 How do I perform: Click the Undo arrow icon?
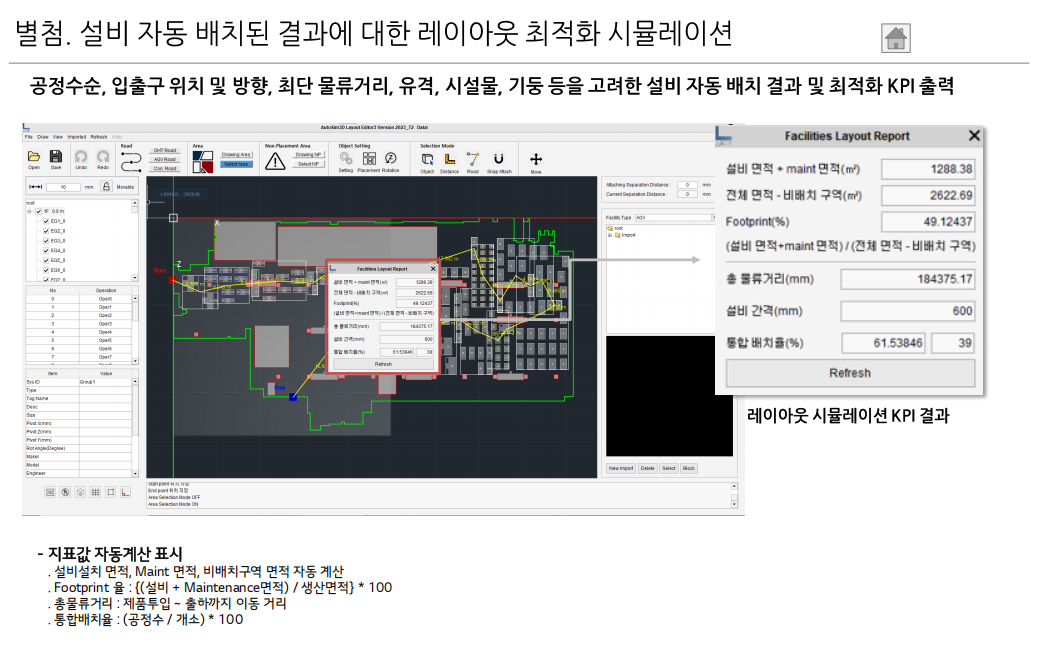pos(80,156)
